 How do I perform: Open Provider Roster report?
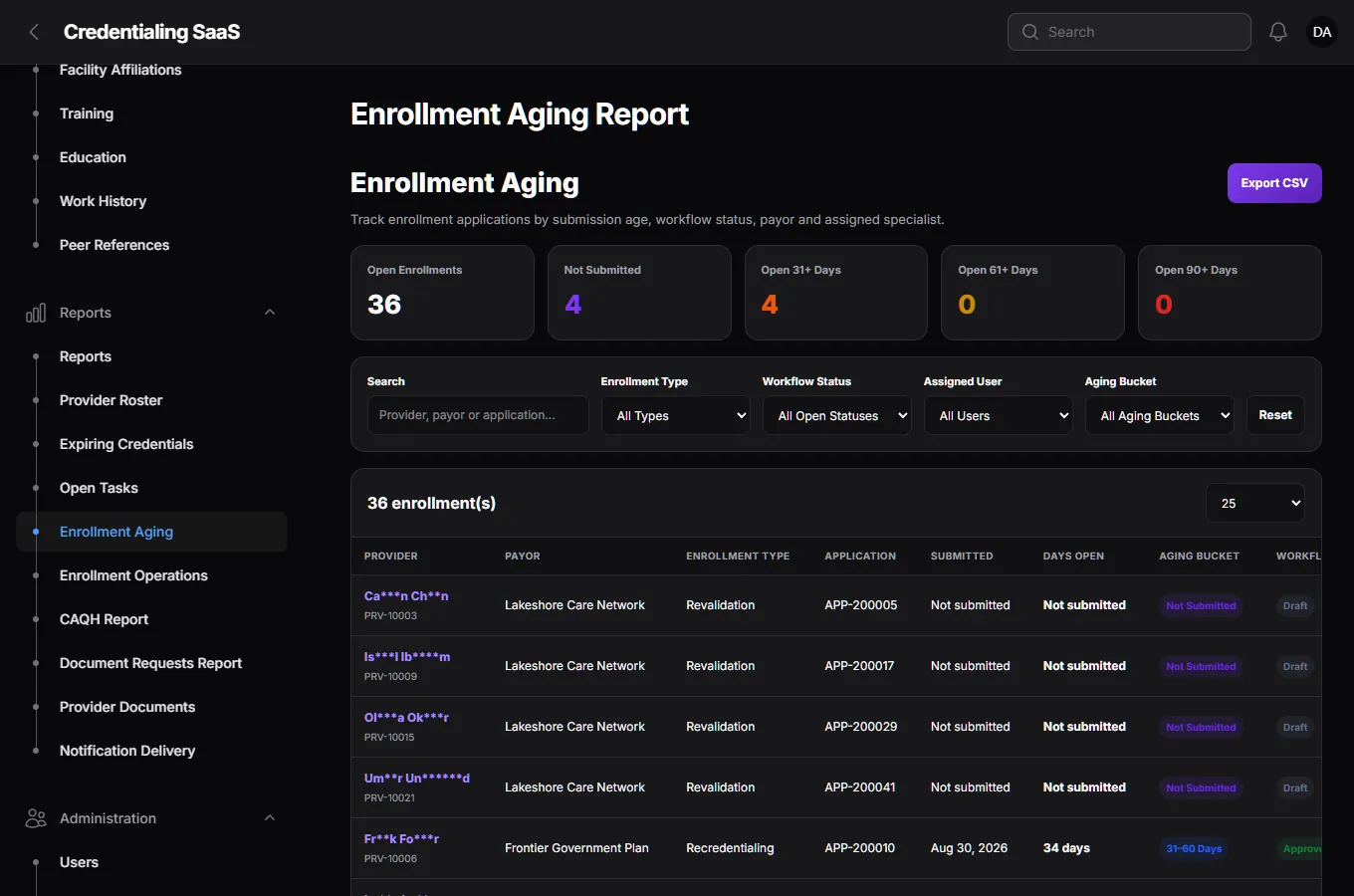pyautogui.click(x=111, y=400)
